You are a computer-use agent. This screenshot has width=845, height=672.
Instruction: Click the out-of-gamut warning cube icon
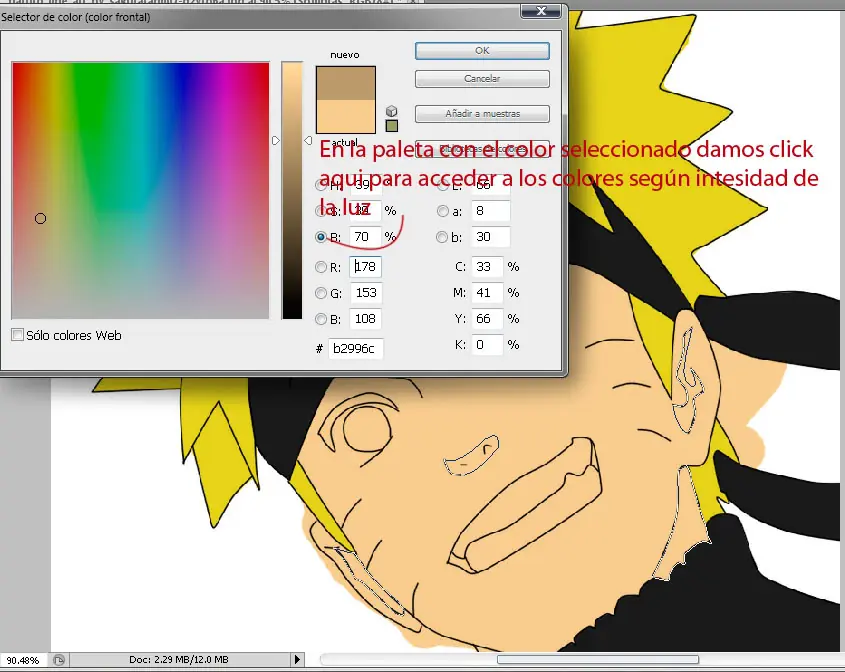[x=392, y=112]
